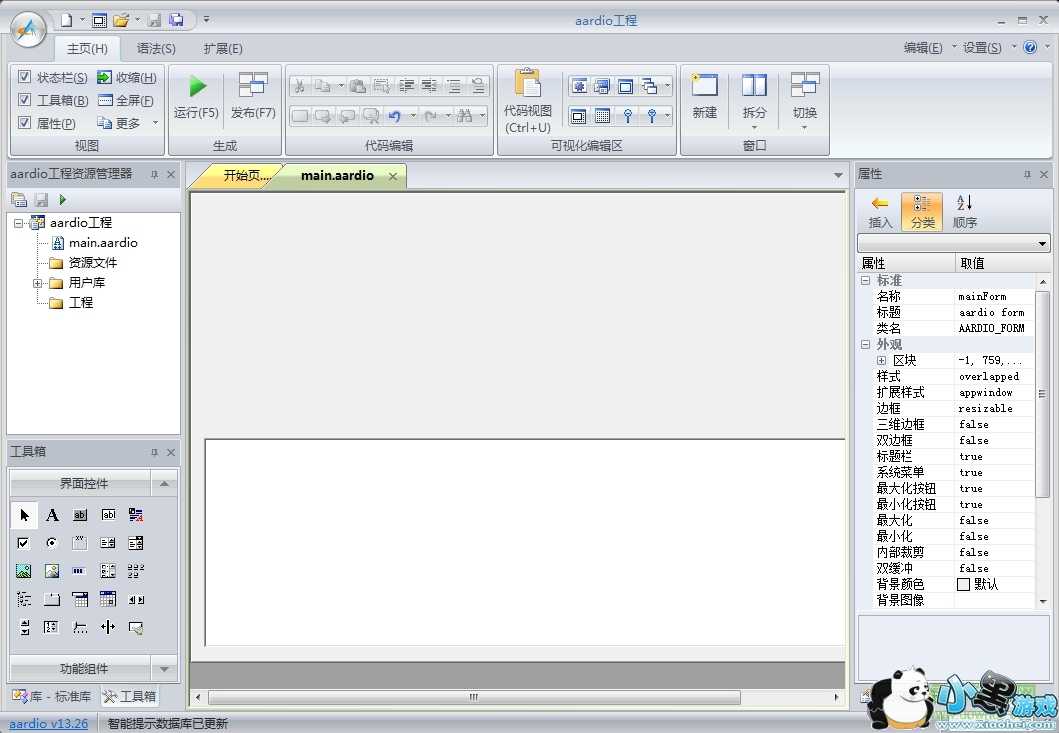This screenshot has height=733, width=1059.
Task: Expand the 功能组件 toolbox section
Action: [x=164, y=669]
